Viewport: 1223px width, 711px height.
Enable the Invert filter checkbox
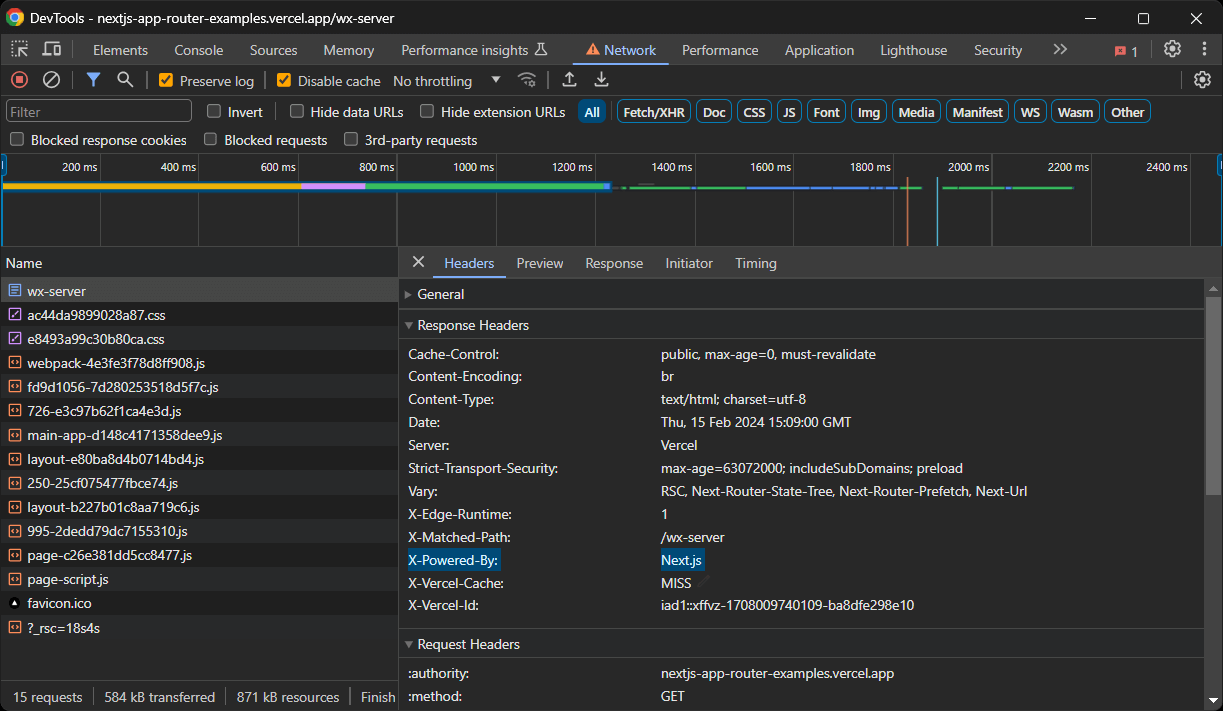click(x=213, y=111)
